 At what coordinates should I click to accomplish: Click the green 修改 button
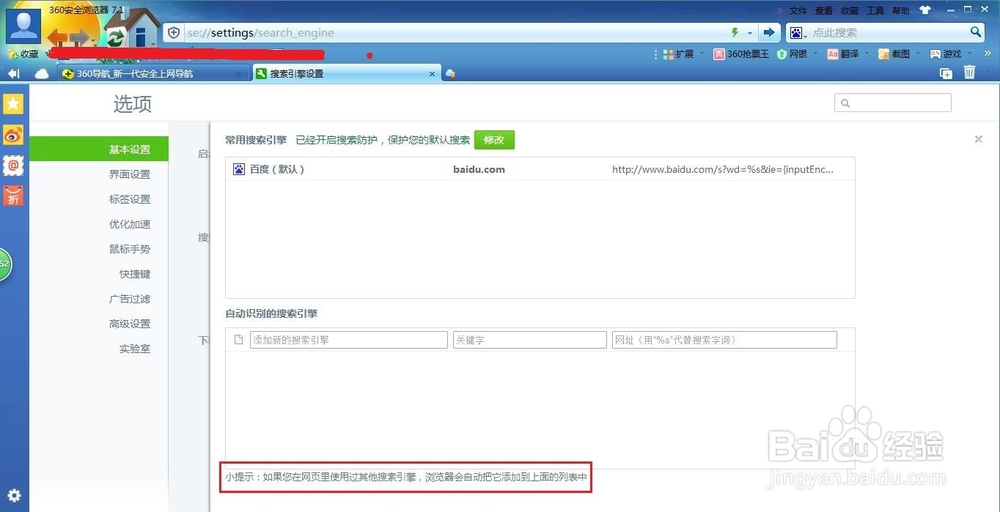point(494,140)
